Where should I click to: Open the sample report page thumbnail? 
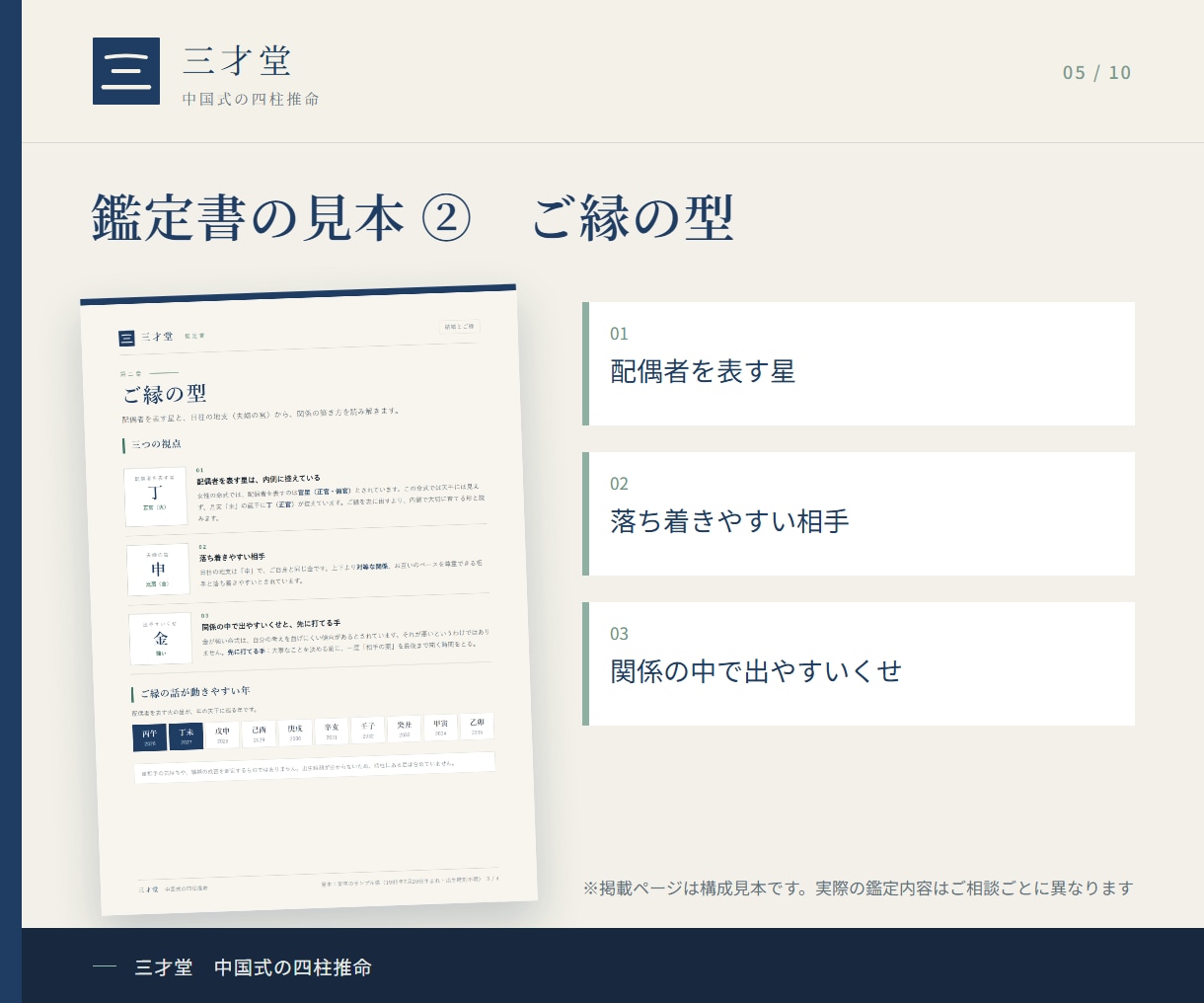pyautogui.click(x=309, y=599)
